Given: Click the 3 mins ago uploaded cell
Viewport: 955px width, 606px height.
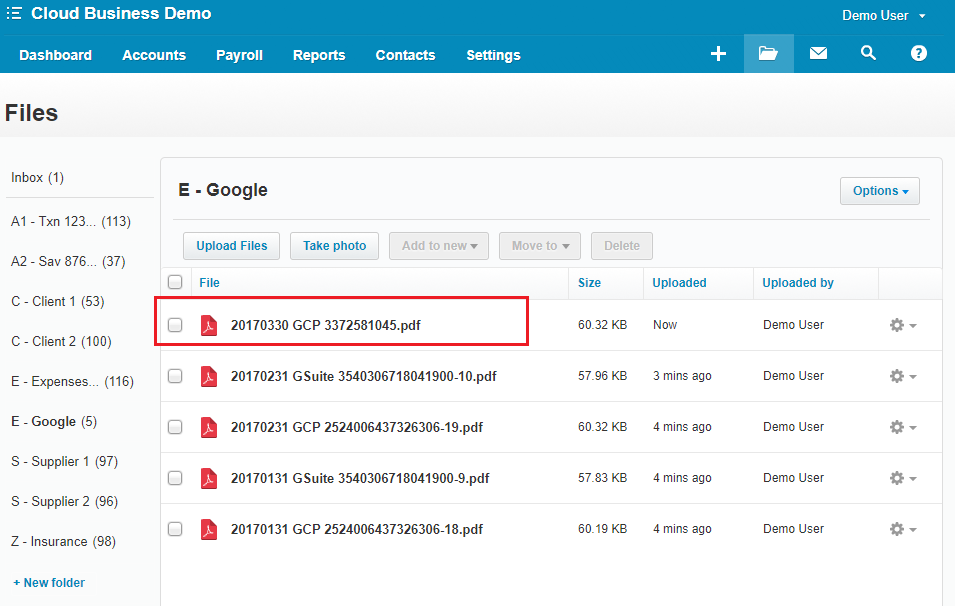Looking at the screenshot, I should pyautogui.click(x=682, y=376).
